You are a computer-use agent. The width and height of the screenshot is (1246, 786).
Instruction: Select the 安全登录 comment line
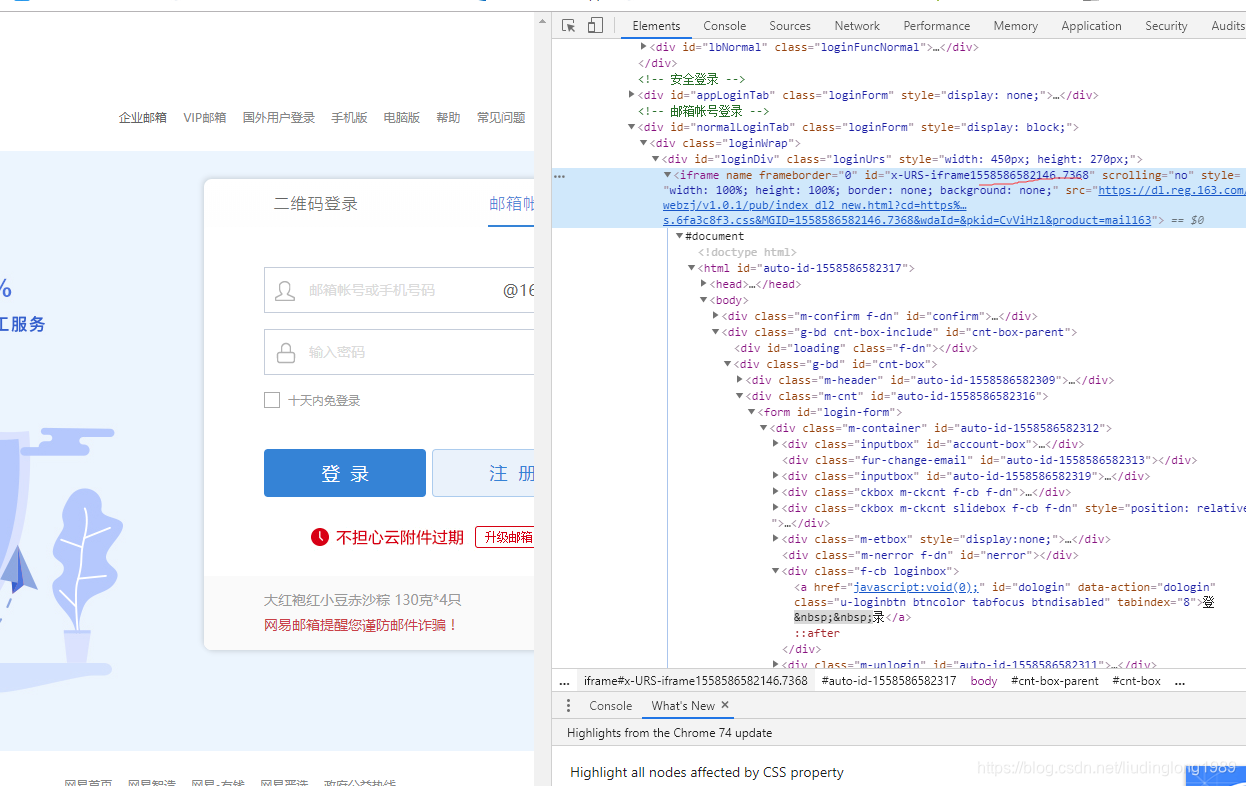pos(692,79)
